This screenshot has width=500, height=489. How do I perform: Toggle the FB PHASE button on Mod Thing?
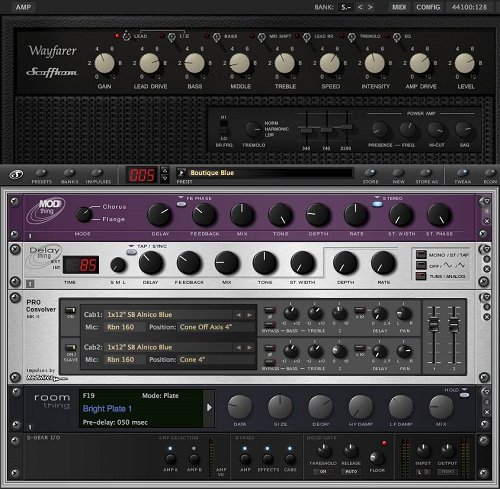click(x=181, y=204)
